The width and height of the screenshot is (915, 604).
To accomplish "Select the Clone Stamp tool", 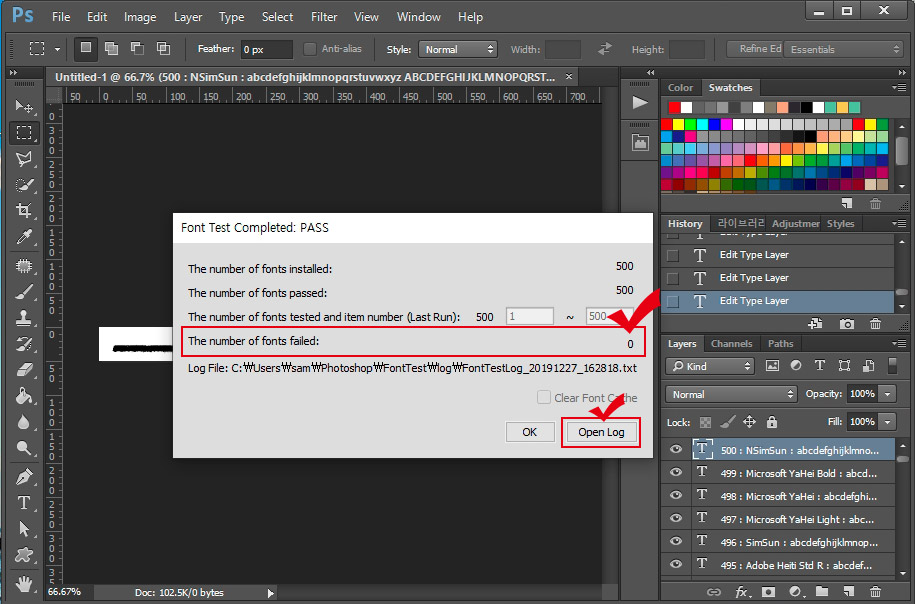I will [x=24, y=318].
